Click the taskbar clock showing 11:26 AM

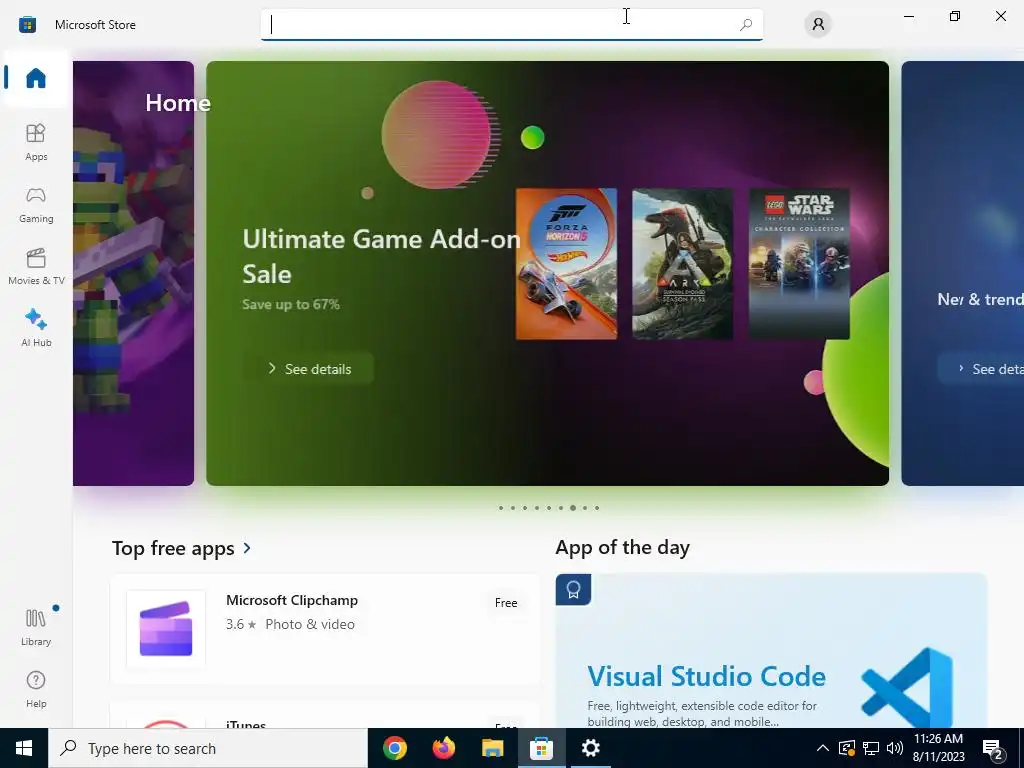938,748
